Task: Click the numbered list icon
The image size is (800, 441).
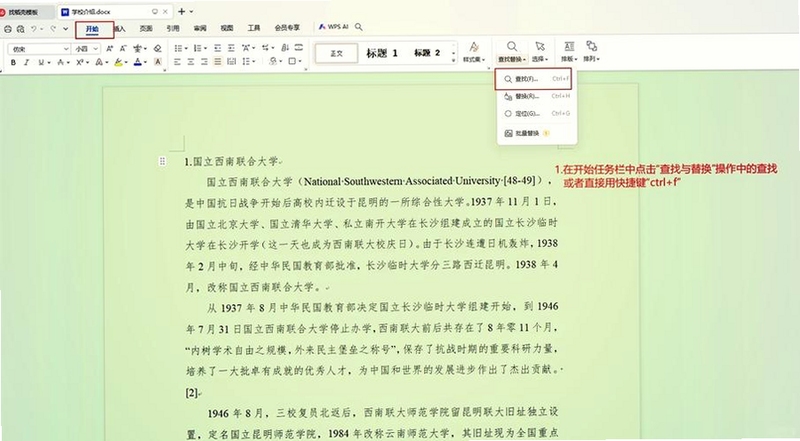Action: coord(197,48)
